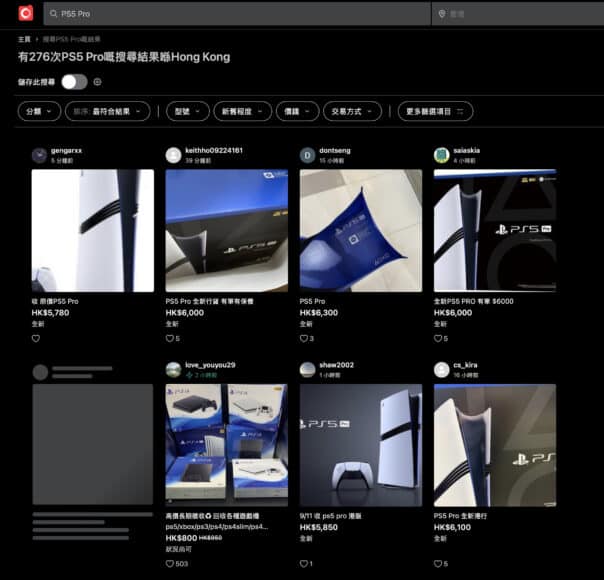Toggle the save this search switch
Screen dimensions: 604x580
pyautogui.click(x=74, y=82)
